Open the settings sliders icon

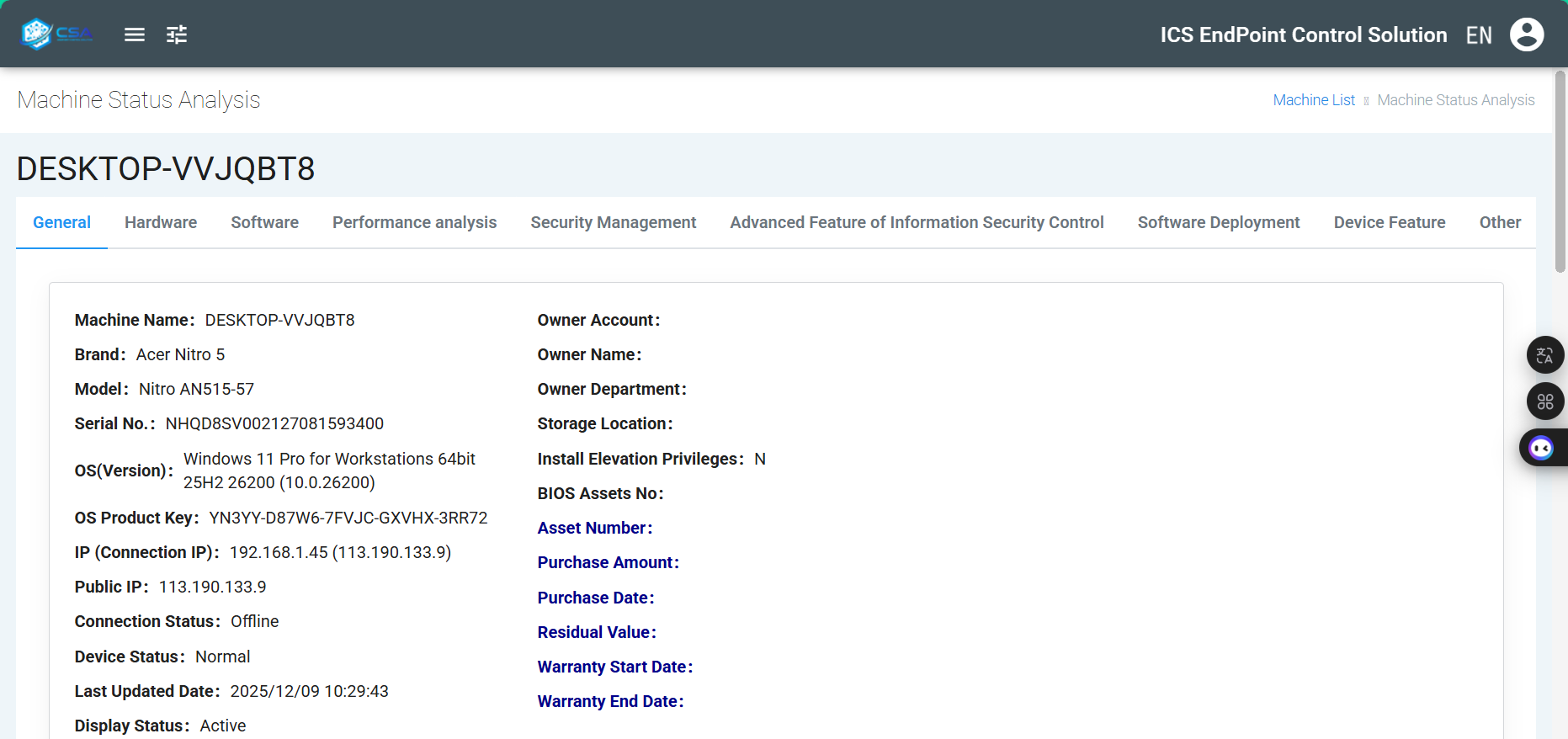click(177, 35)
